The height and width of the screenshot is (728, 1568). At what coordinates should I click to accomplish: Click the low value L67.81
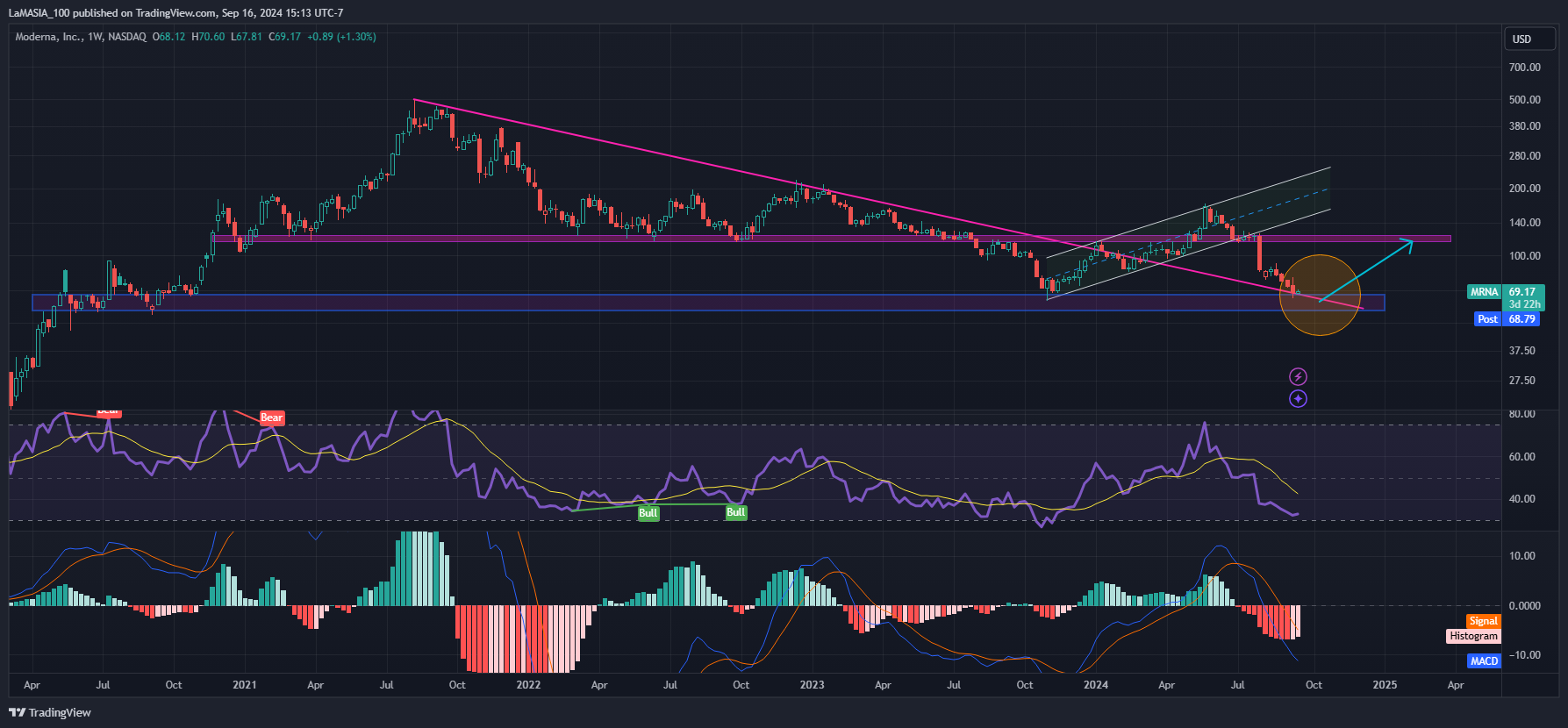click(x=247, y=37)
